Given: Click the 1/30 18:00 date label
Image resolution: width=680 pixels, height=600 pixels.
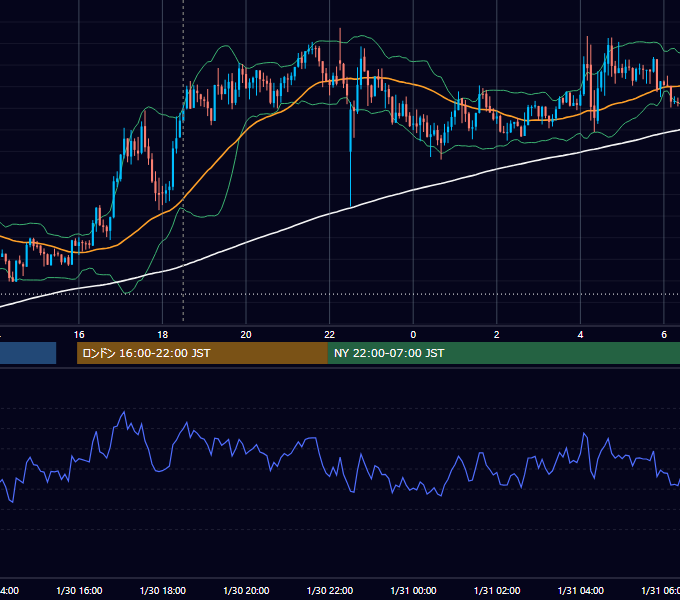Looking at the screenshot, I should (163, 591).
